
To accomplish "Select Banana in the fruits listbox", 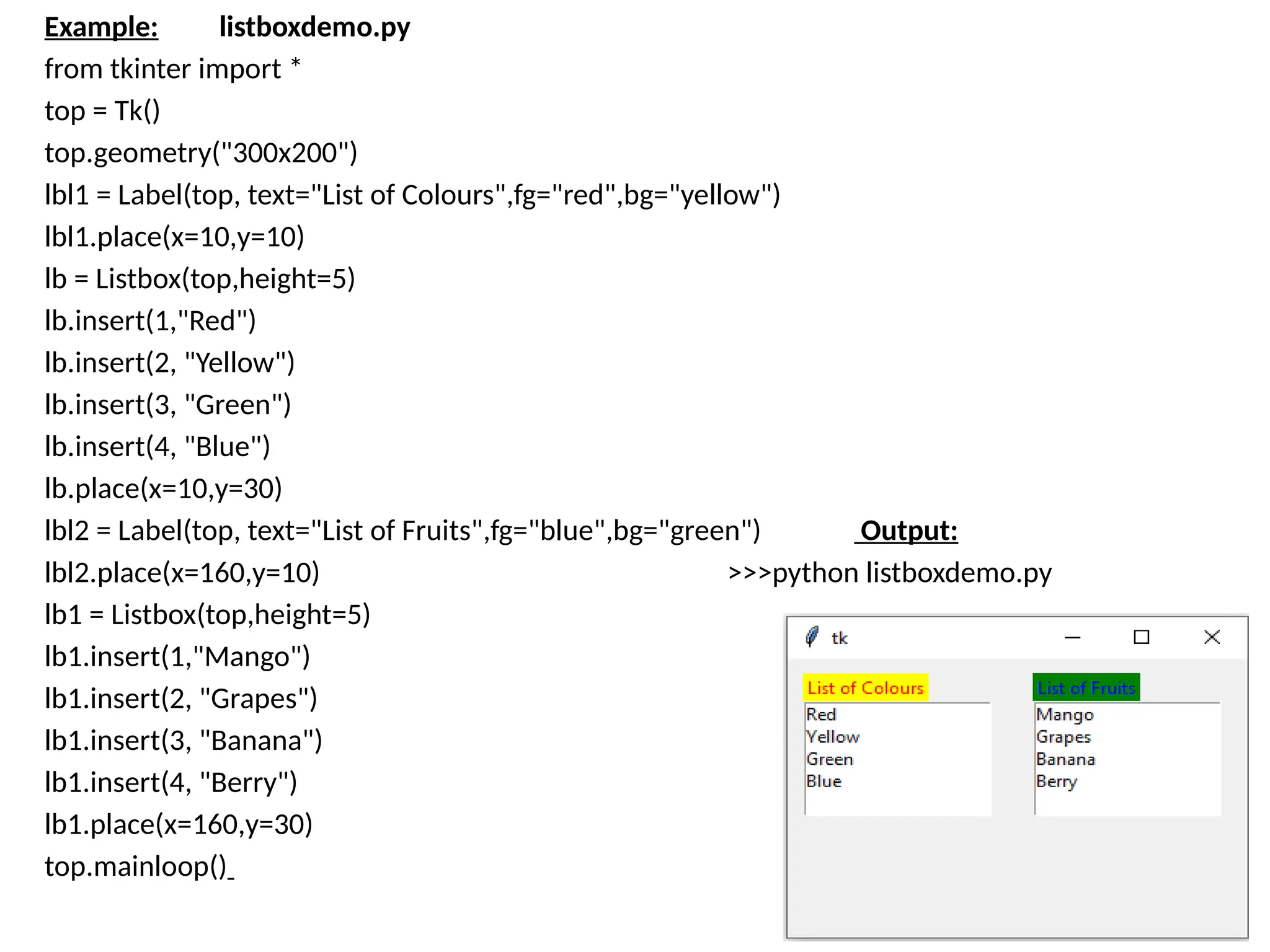I will 1065,759.
